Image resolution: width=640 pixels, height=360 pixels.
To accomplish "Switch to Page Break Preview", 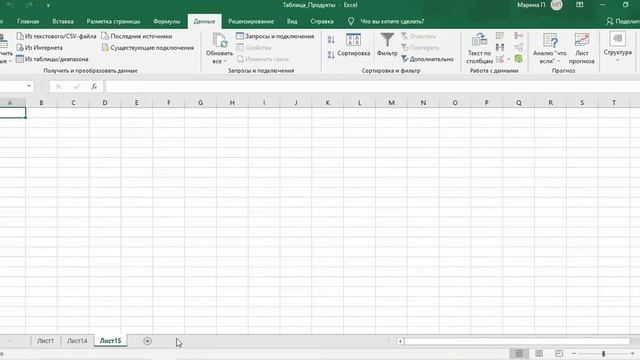I will click(x=559, y=353).
